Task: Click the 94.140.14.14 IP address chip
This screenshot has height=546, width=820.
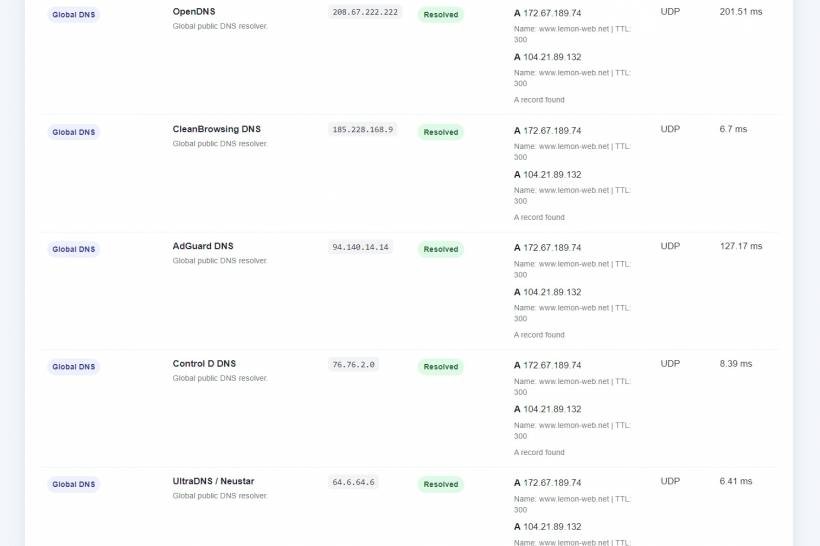Action: point(360,247)
